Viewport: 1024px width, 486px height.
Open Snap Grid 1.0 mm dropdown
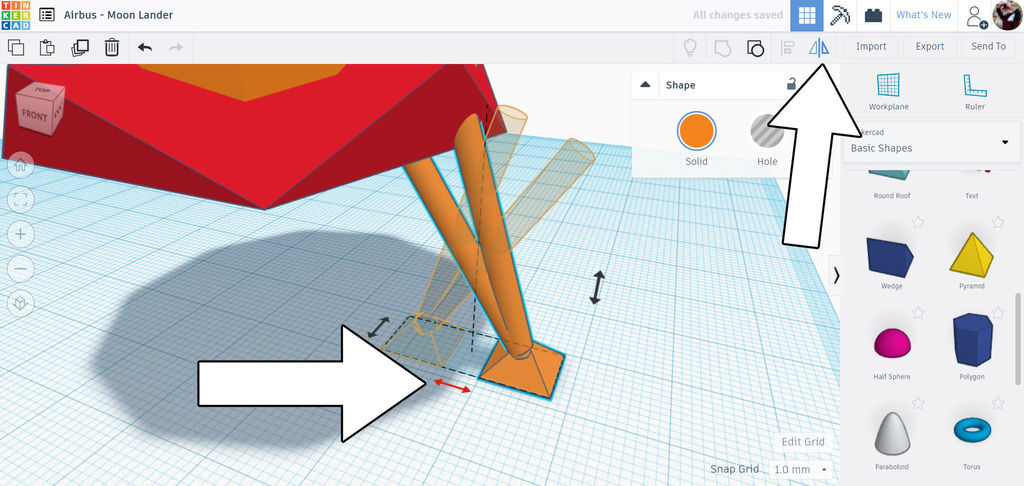click(x=800, y=469)
